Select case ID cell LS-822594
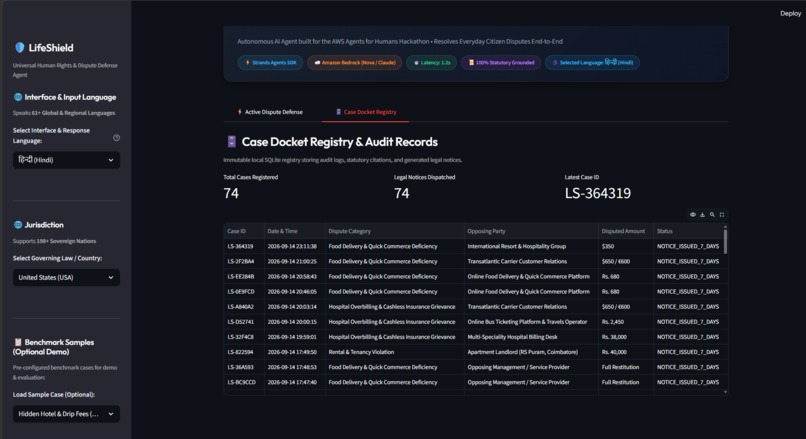 (x=244, y=352)
